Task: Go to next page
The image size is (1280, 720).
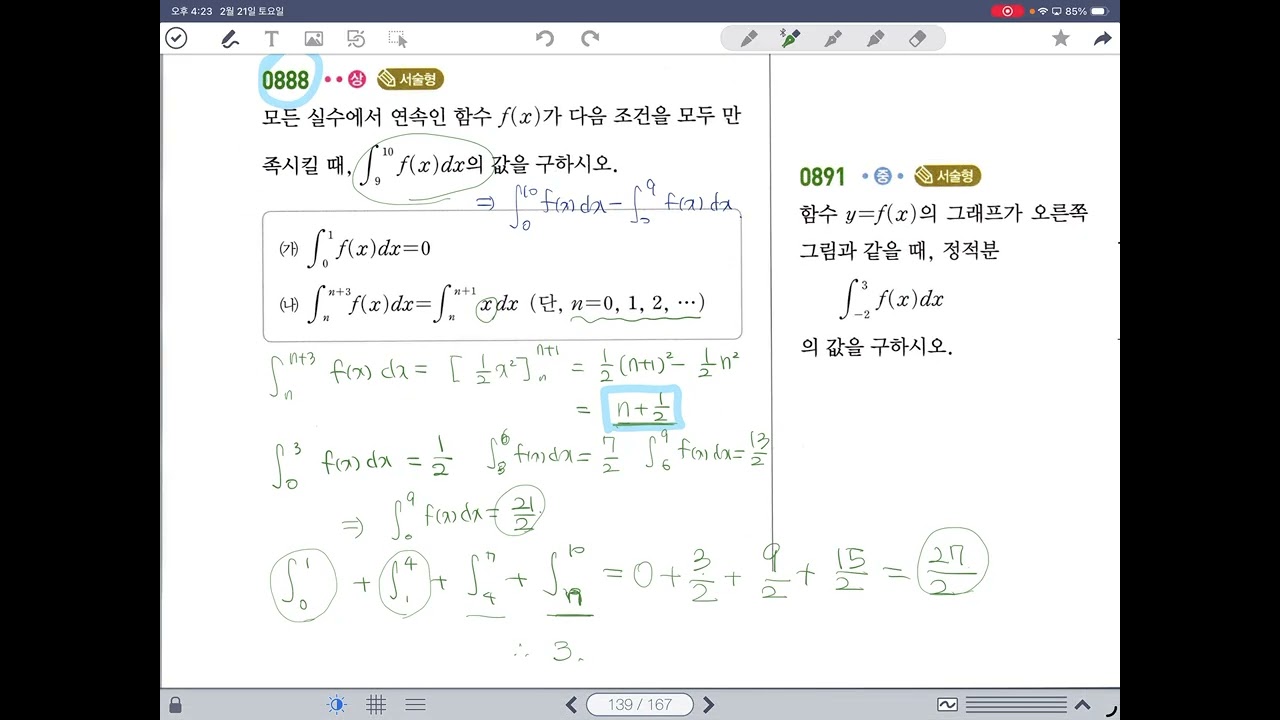Action: click(x=708, y=705)
